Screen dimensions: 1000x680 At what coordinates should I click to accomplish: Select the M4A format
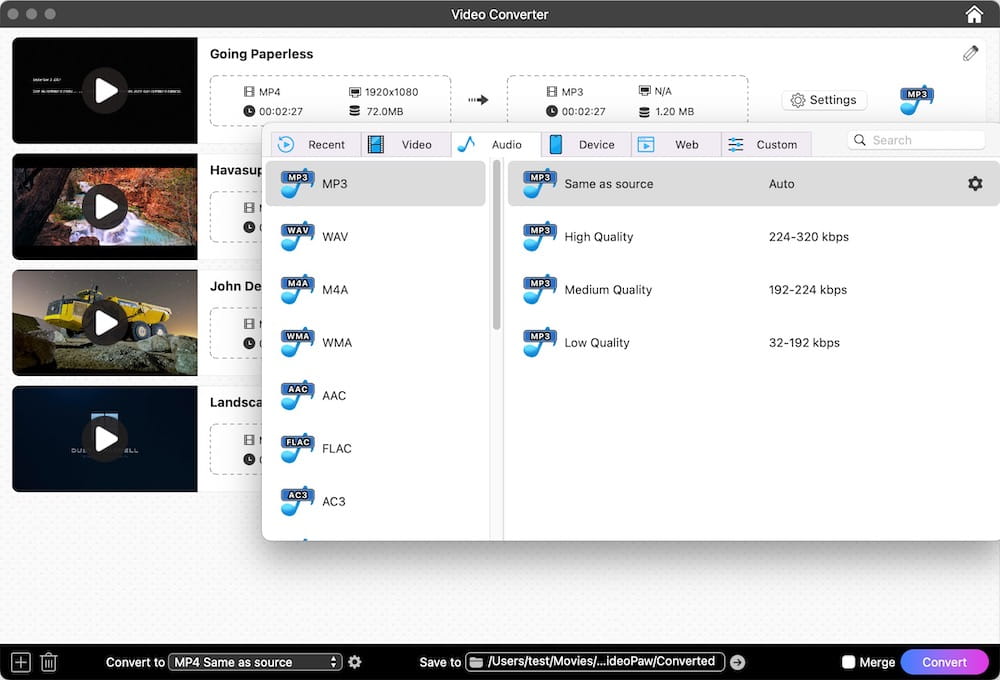pyautogui.click(x=336, y=289)
